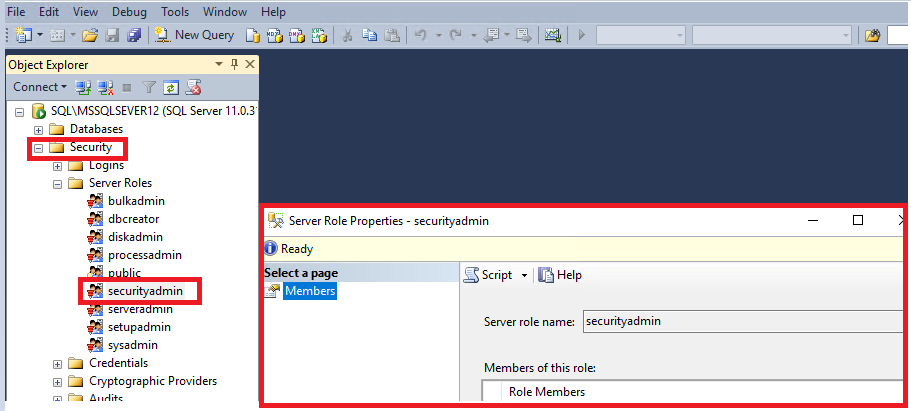Click the Open File folder icon
Screen dimensions: 911x411
point(89,35)
